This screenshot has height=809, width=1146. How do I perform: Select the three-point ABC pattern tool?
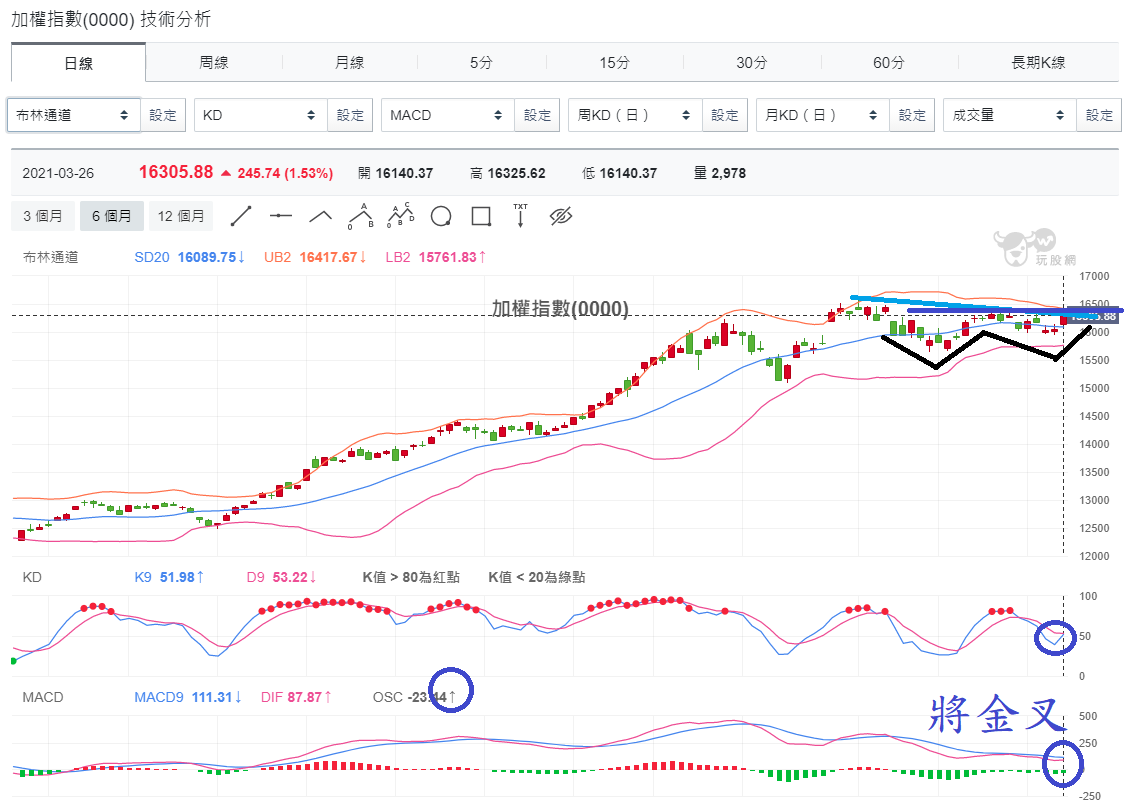[361, 216]
